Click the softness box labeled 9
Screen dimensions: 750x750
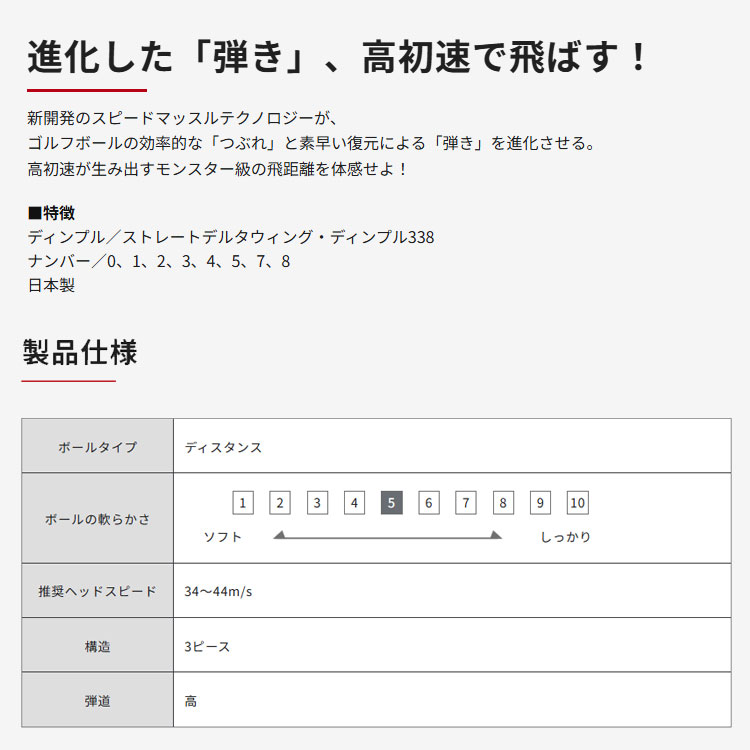[540, 503]
